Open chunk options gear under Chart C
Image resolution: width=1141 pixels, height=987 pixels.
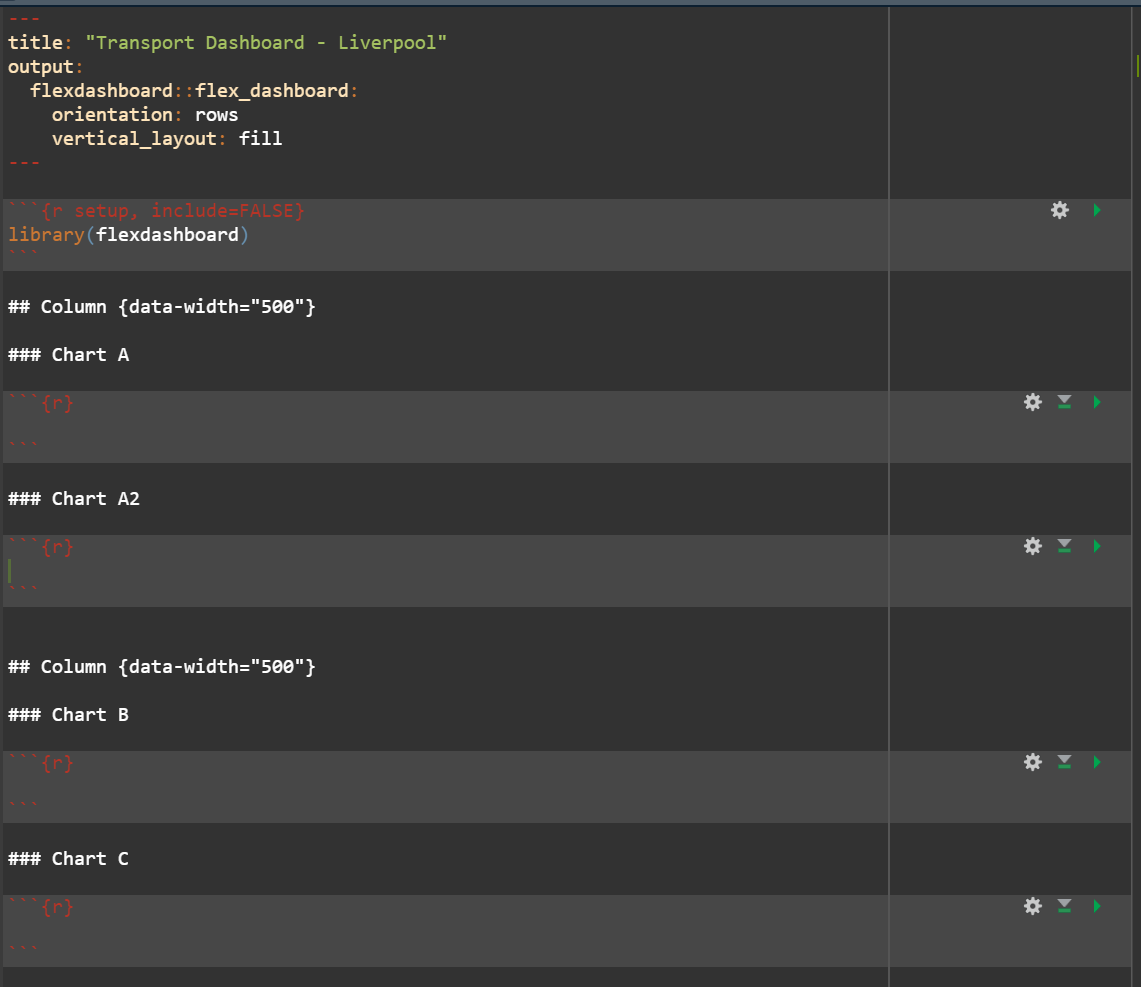click(1033, 906)
